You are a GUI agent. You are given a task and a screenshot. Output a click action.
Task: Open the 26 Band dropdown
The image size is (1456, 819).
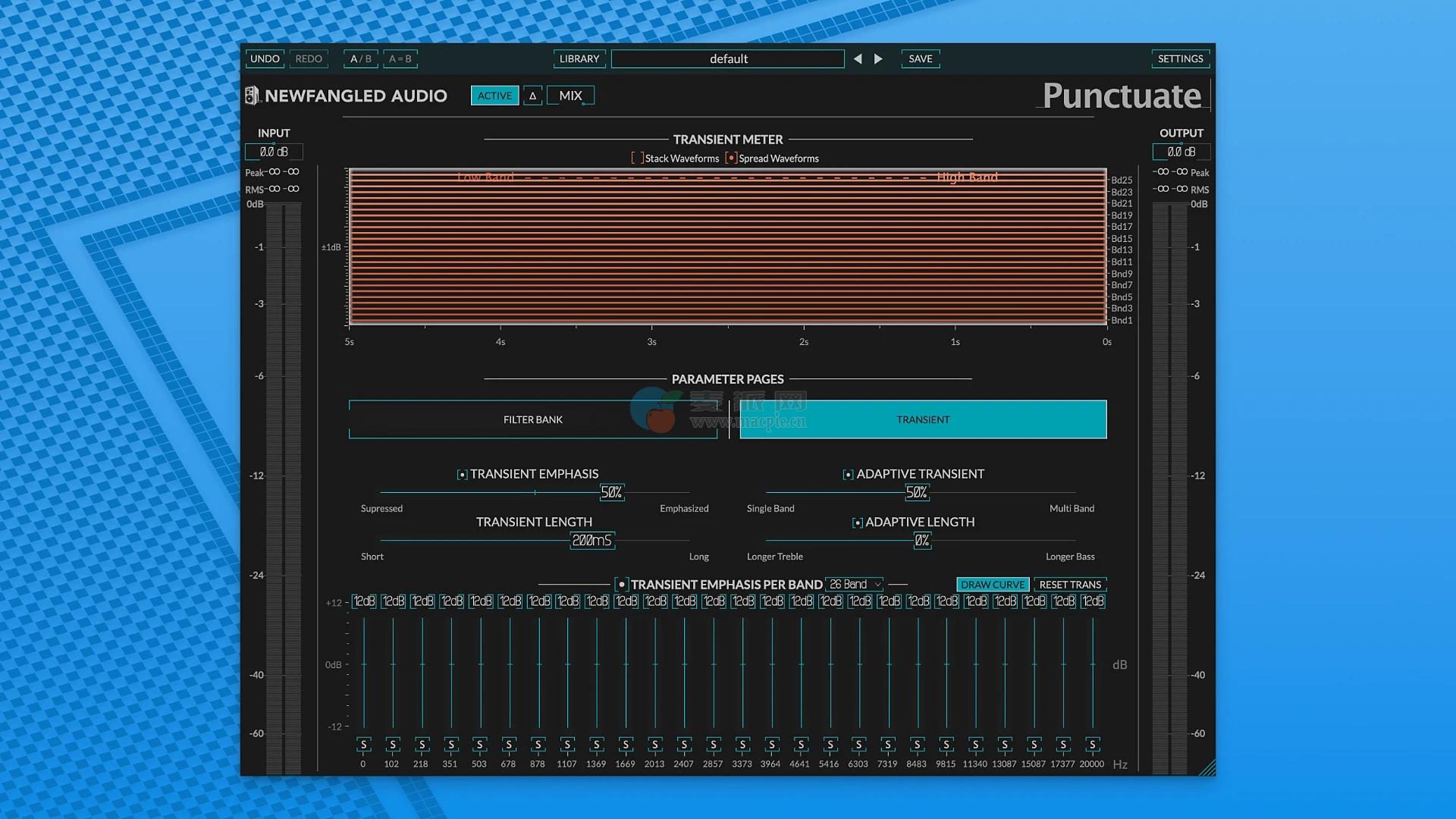click(x=854, y=585)
